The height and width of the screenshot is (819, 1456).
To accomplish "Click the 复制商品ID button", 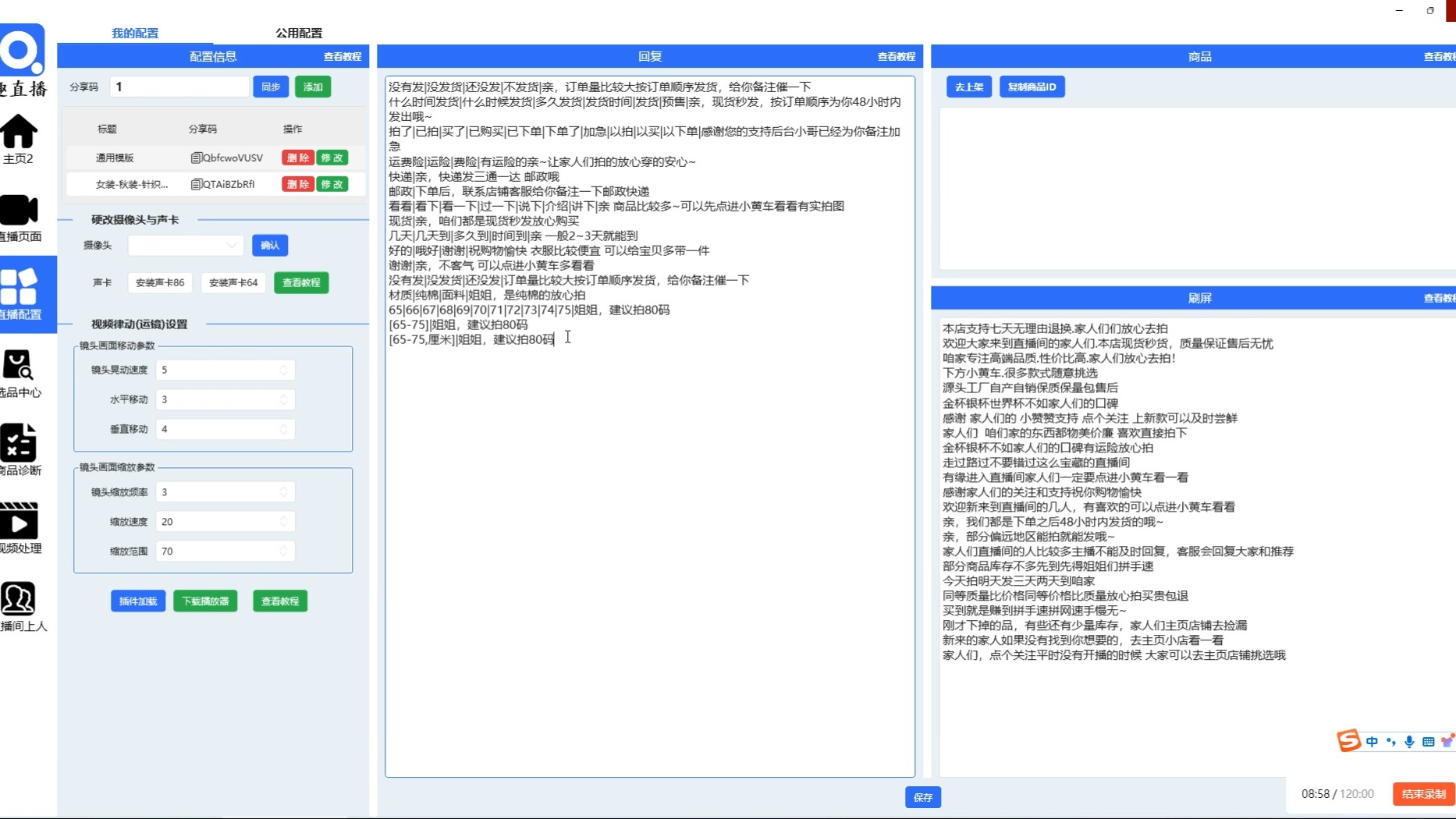I will point(1032,87).
